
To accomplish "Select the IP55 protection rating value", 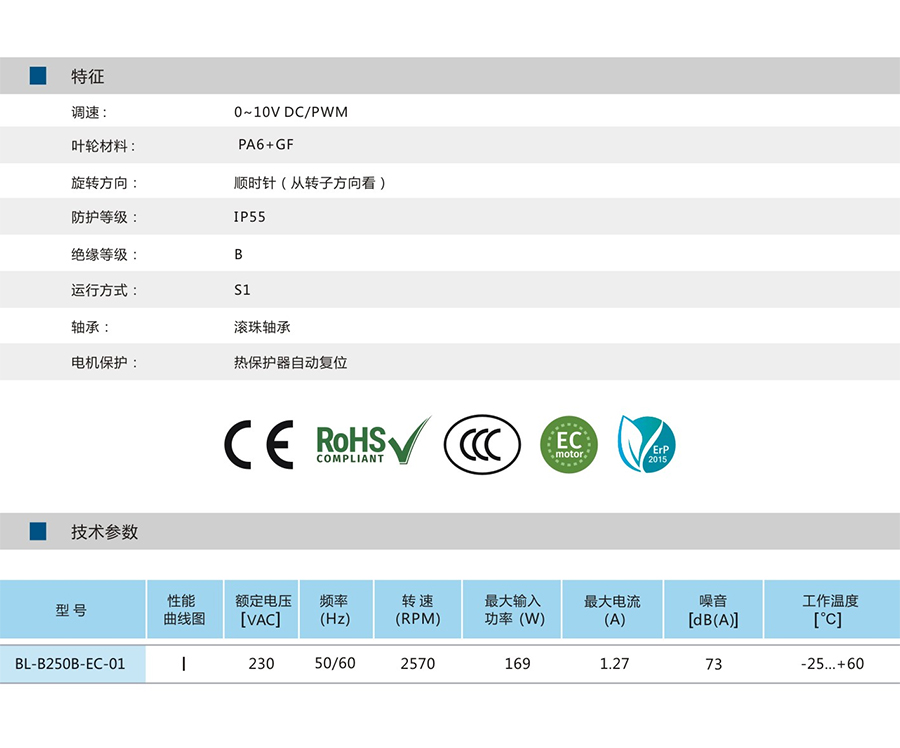I will tap(250, 217).
